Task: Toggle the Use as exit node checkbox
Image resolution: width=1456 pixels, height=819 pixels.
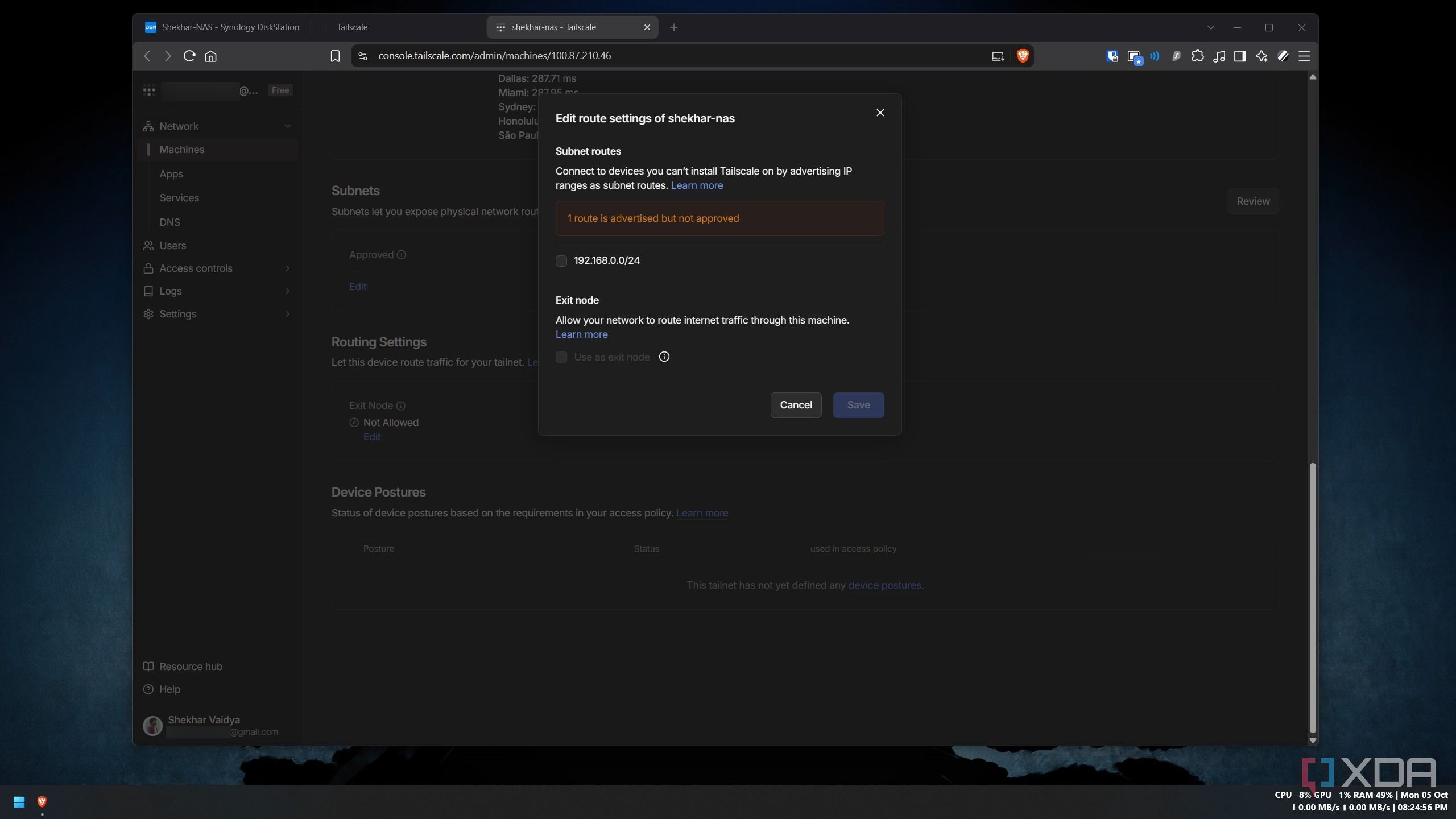Action: pyautogui.click(x=561, y=357)
